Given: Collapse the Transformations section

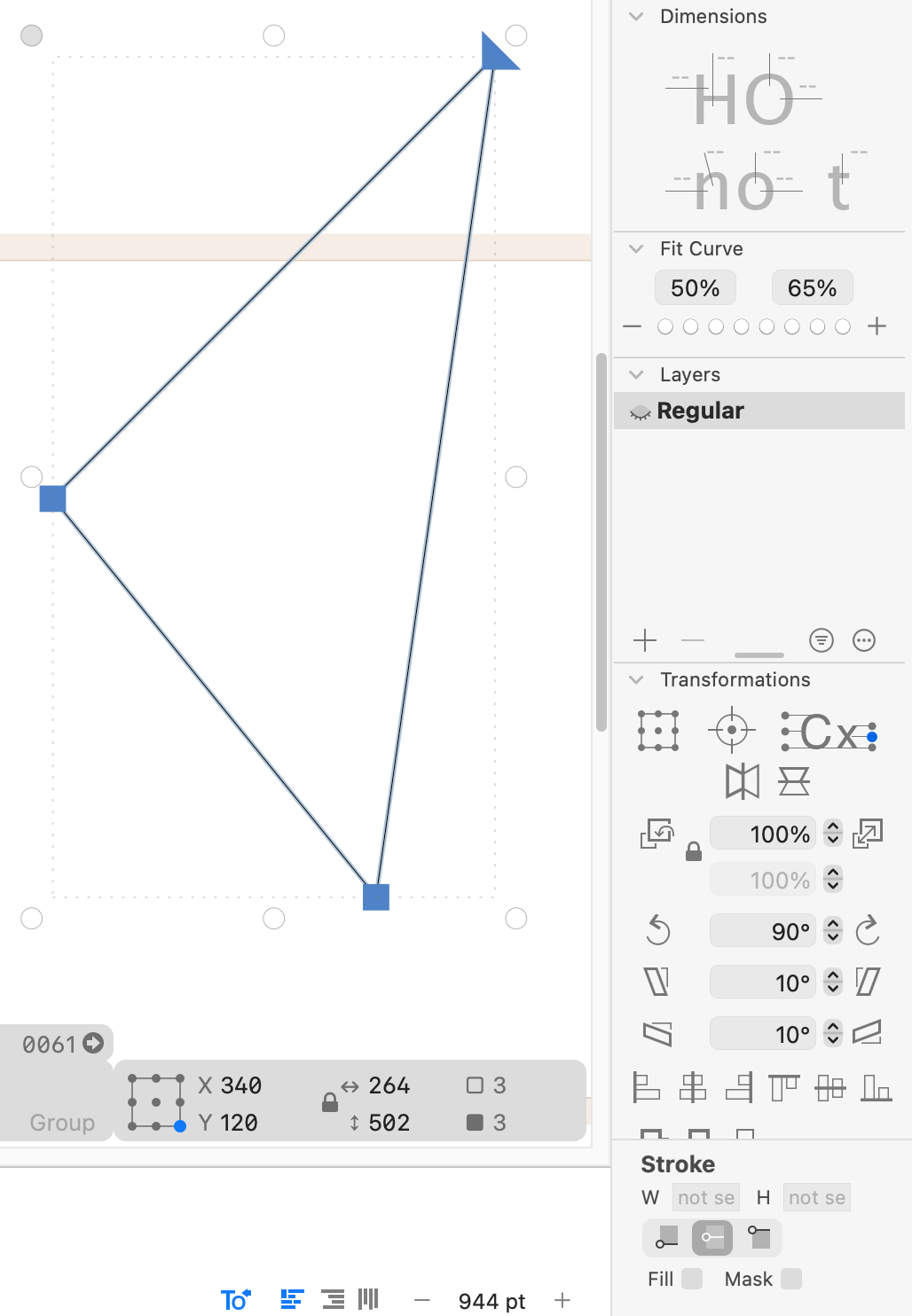Looking at the screenshot, I should (636, 680).
